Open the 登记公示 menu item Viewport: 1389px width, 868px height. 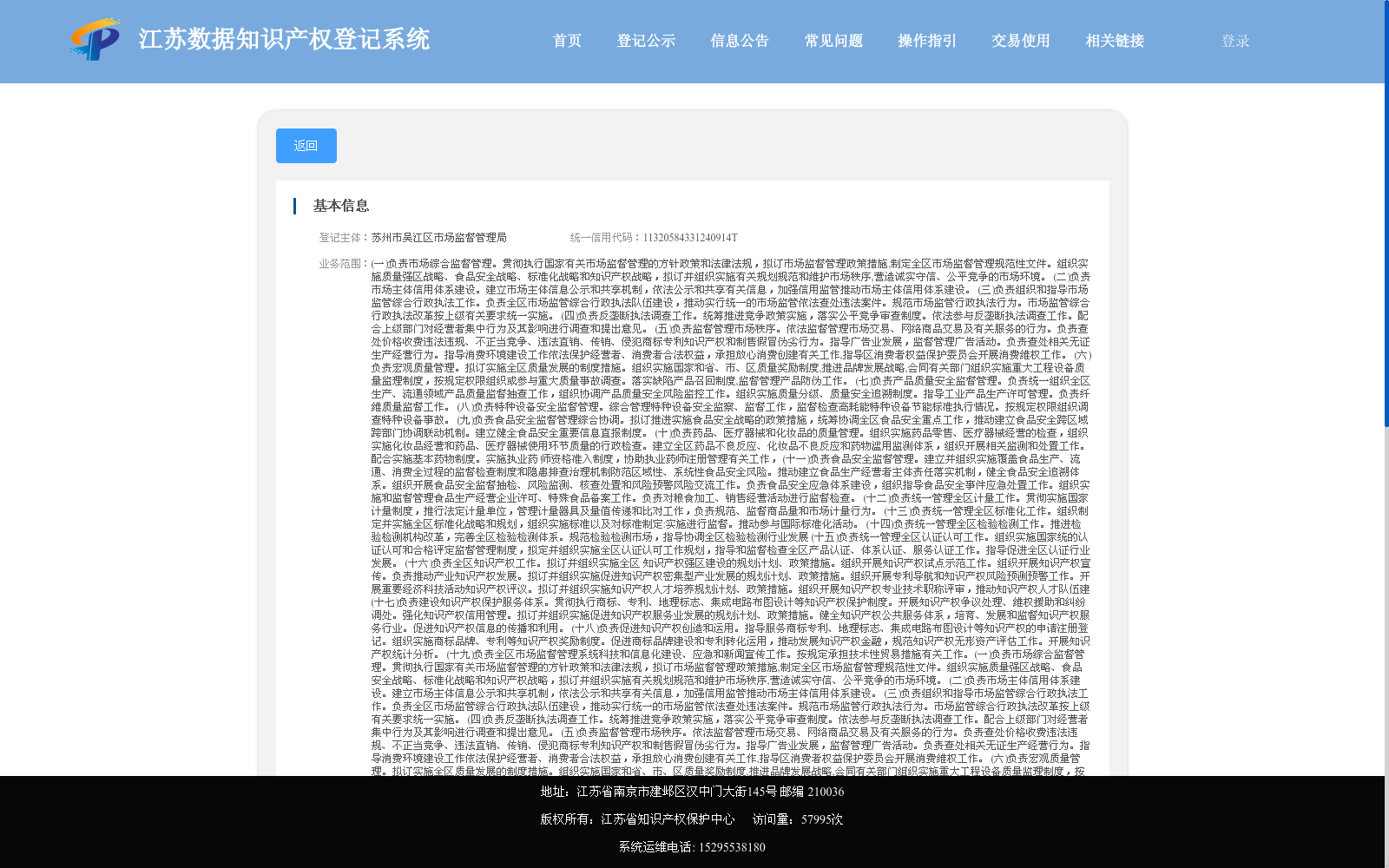[647, 41]
